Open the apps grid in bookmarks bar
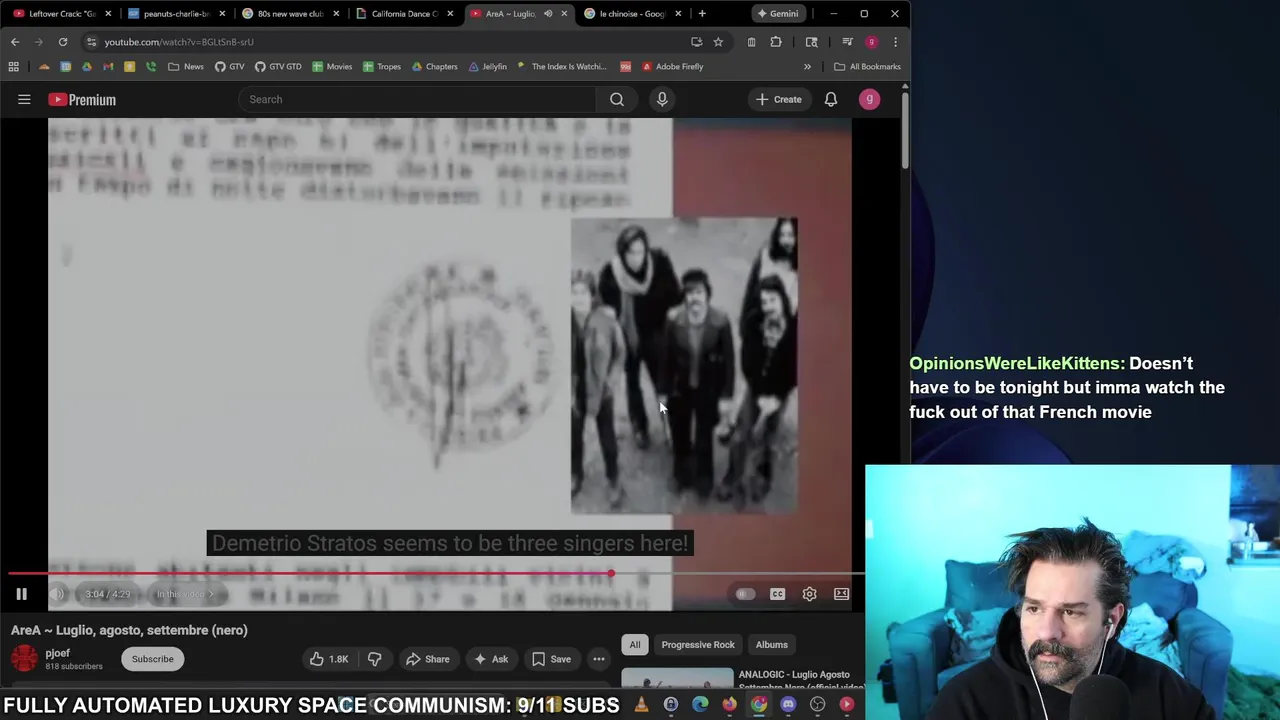1280x720 pixels. 14,67
